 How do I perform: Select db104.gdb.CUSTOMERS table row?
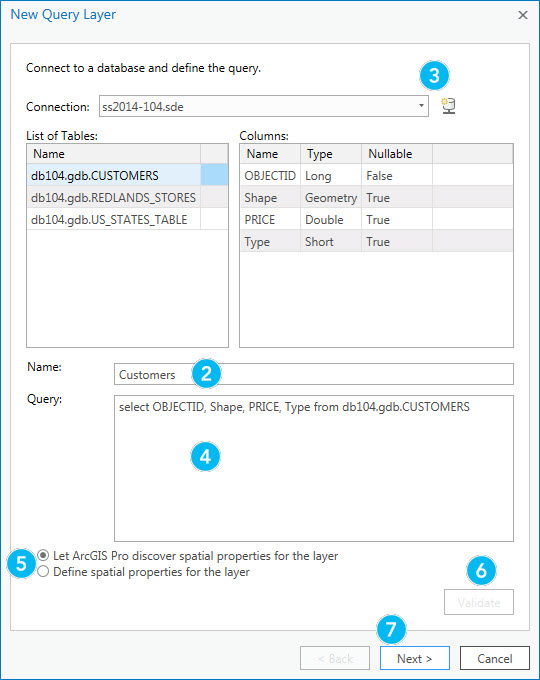pyautogui.click(x=127, y=175)
